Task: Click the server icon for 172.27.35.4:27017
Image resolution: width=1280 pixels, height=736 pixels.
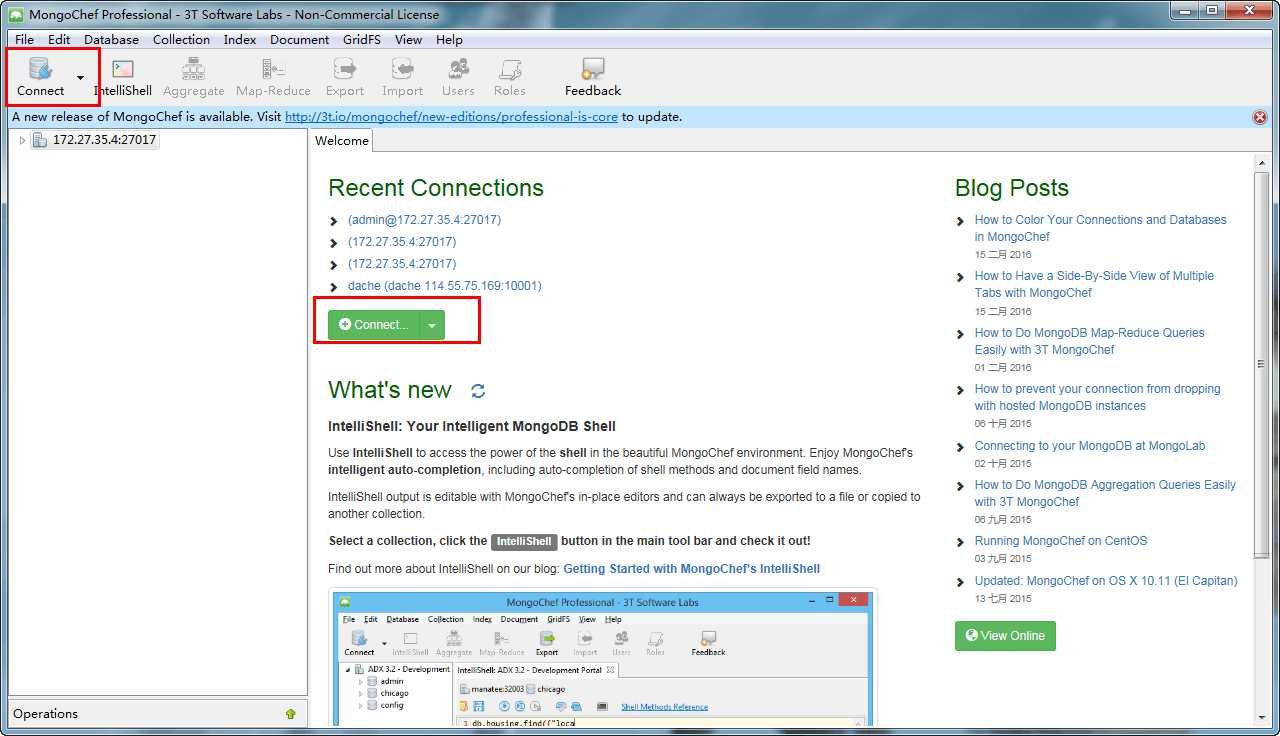Action: pyautogui.click(x=39, y=140)
